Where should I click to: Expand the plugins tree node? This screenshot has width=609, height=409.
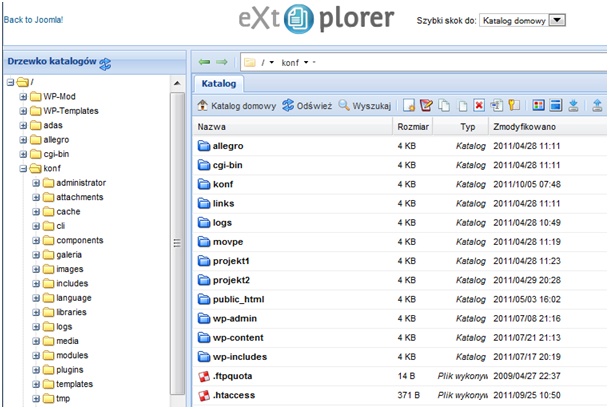coord(36,369)
